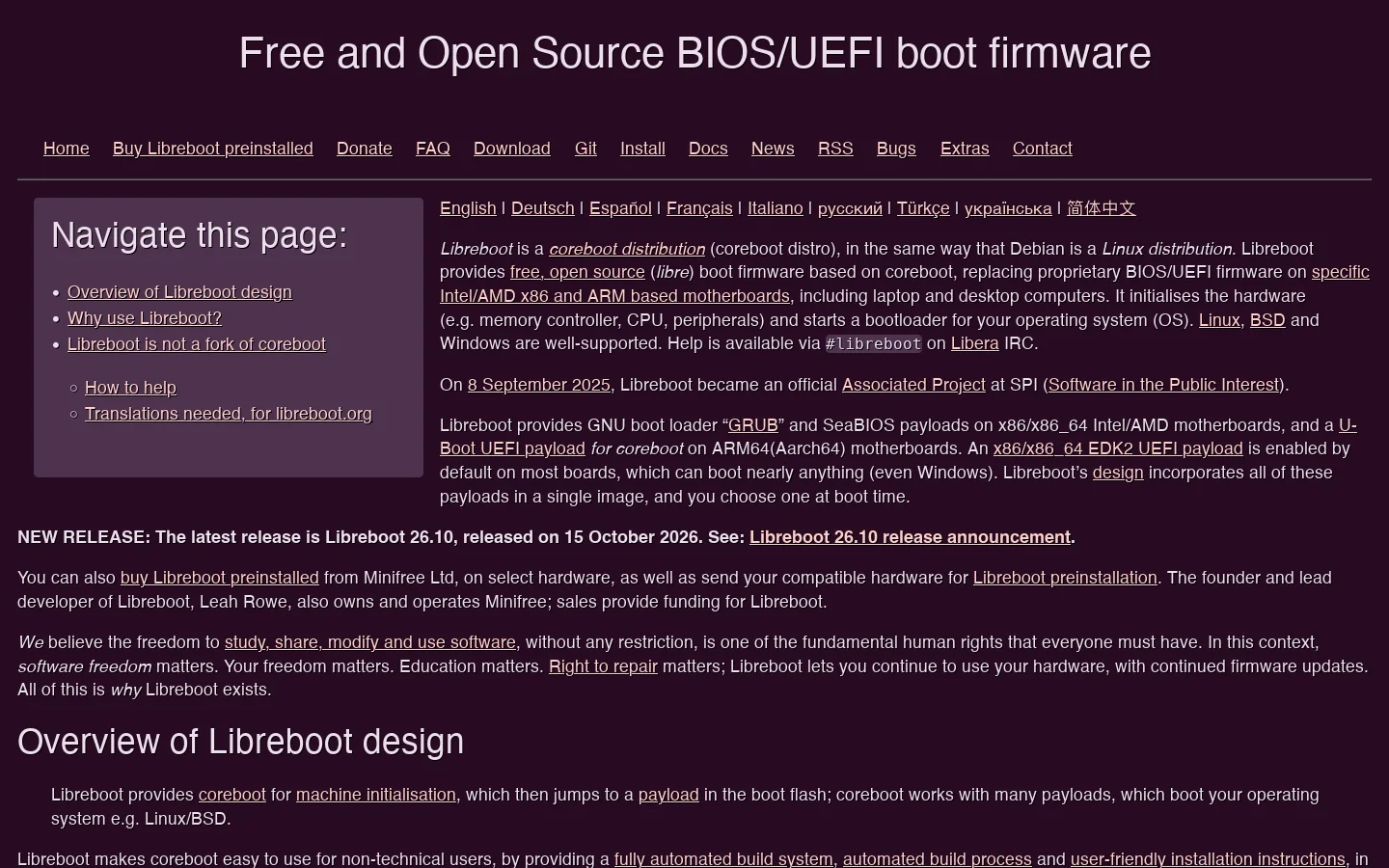Open the GRUB link
Image resolution: width=1389 pixels, height=868 pixels.
pos(752,425)
